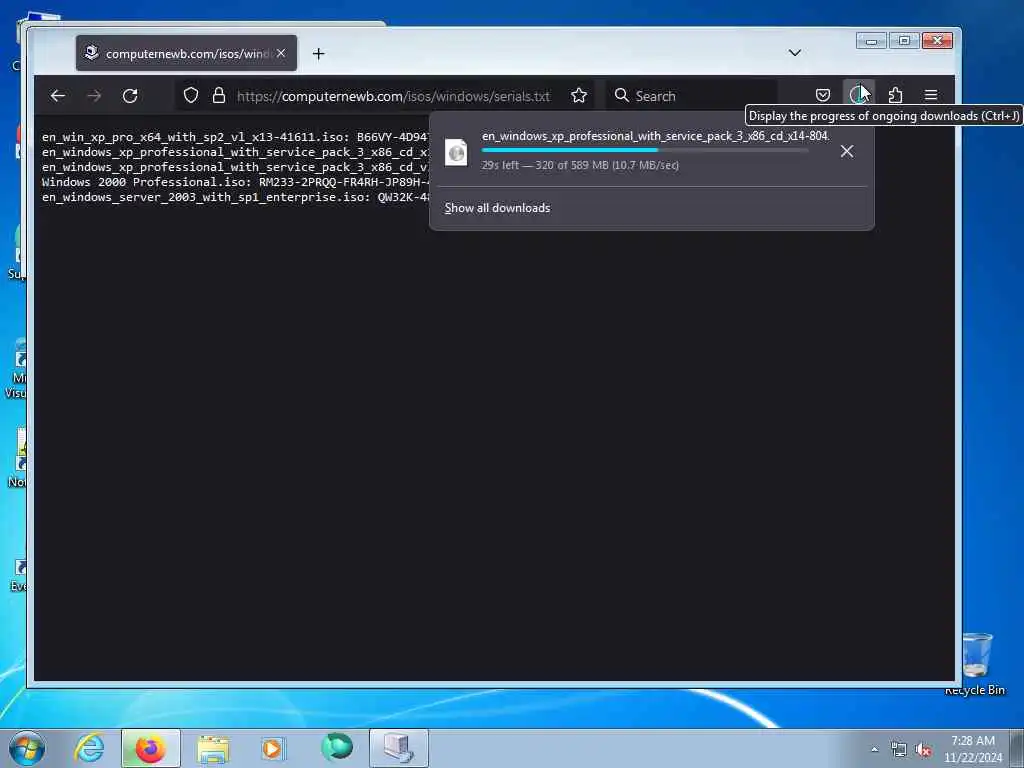This screenshot has height=768, width=1024.
Task: Expand the list all tabs chevron
Action: (795, 53)
